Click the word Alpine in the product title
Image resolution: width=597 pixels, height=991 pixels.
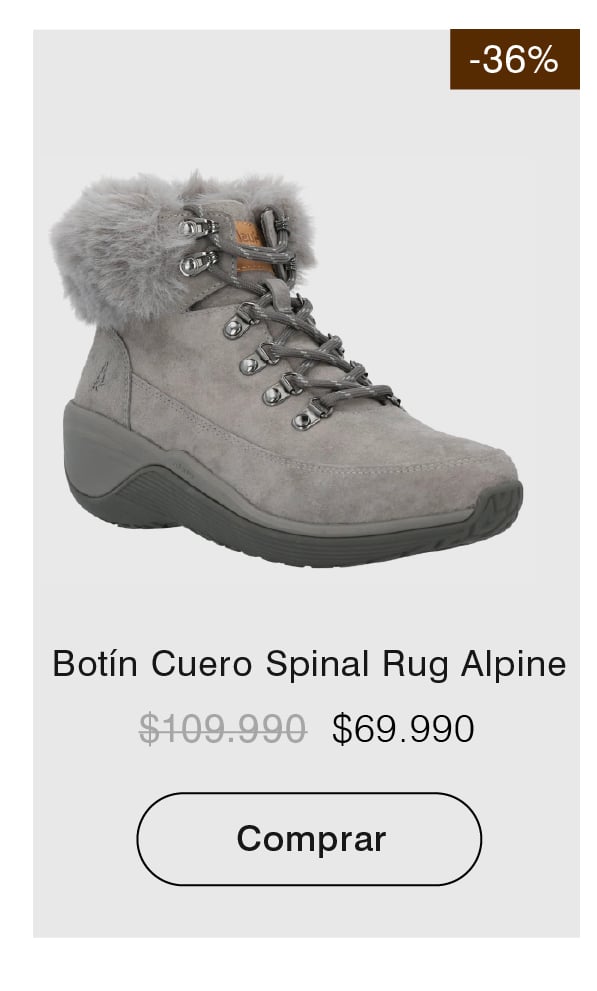pos(513,664)
